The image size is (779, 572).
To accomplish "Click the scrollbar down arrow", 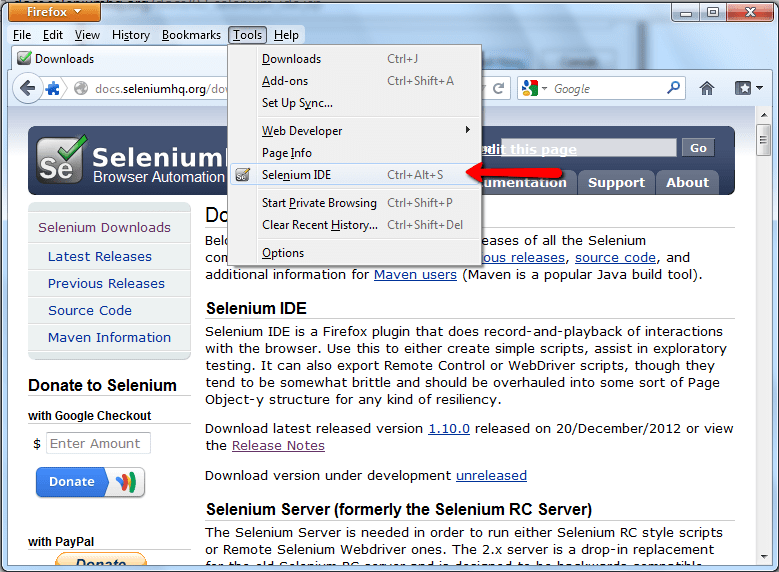I will point(764,557).
